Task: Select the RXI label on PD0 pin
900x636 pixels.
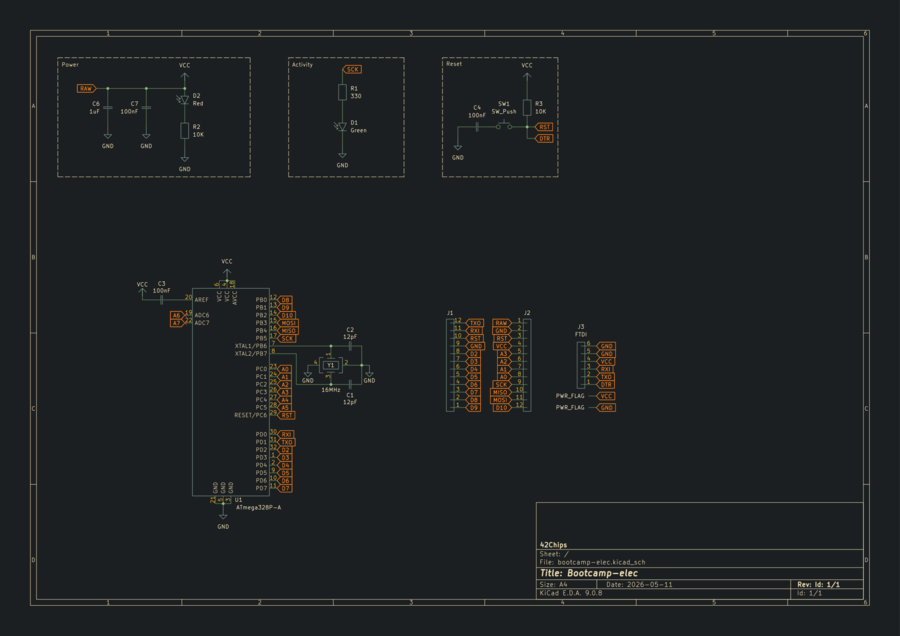Action: coord(286,435)
